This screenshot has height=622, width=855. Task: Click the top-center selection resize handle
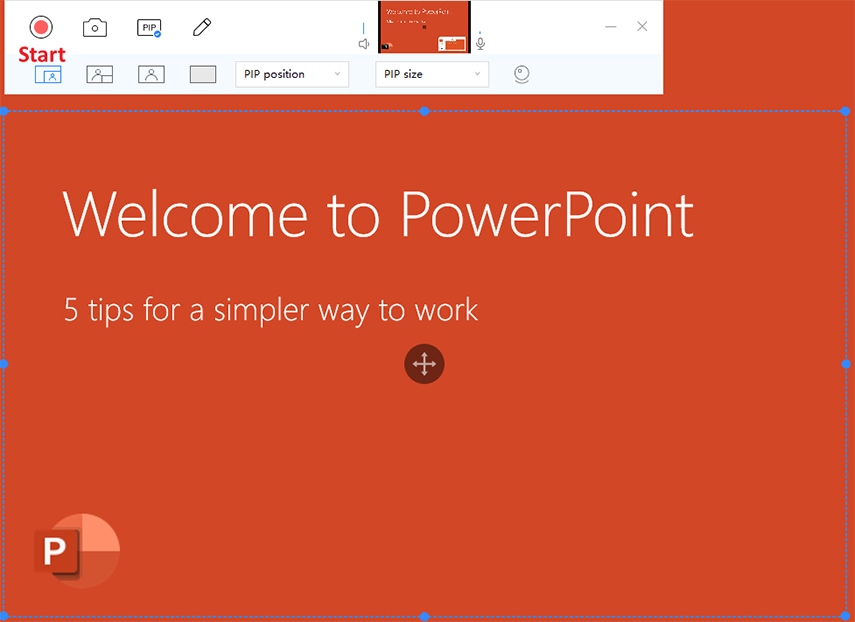coord(424,111)
